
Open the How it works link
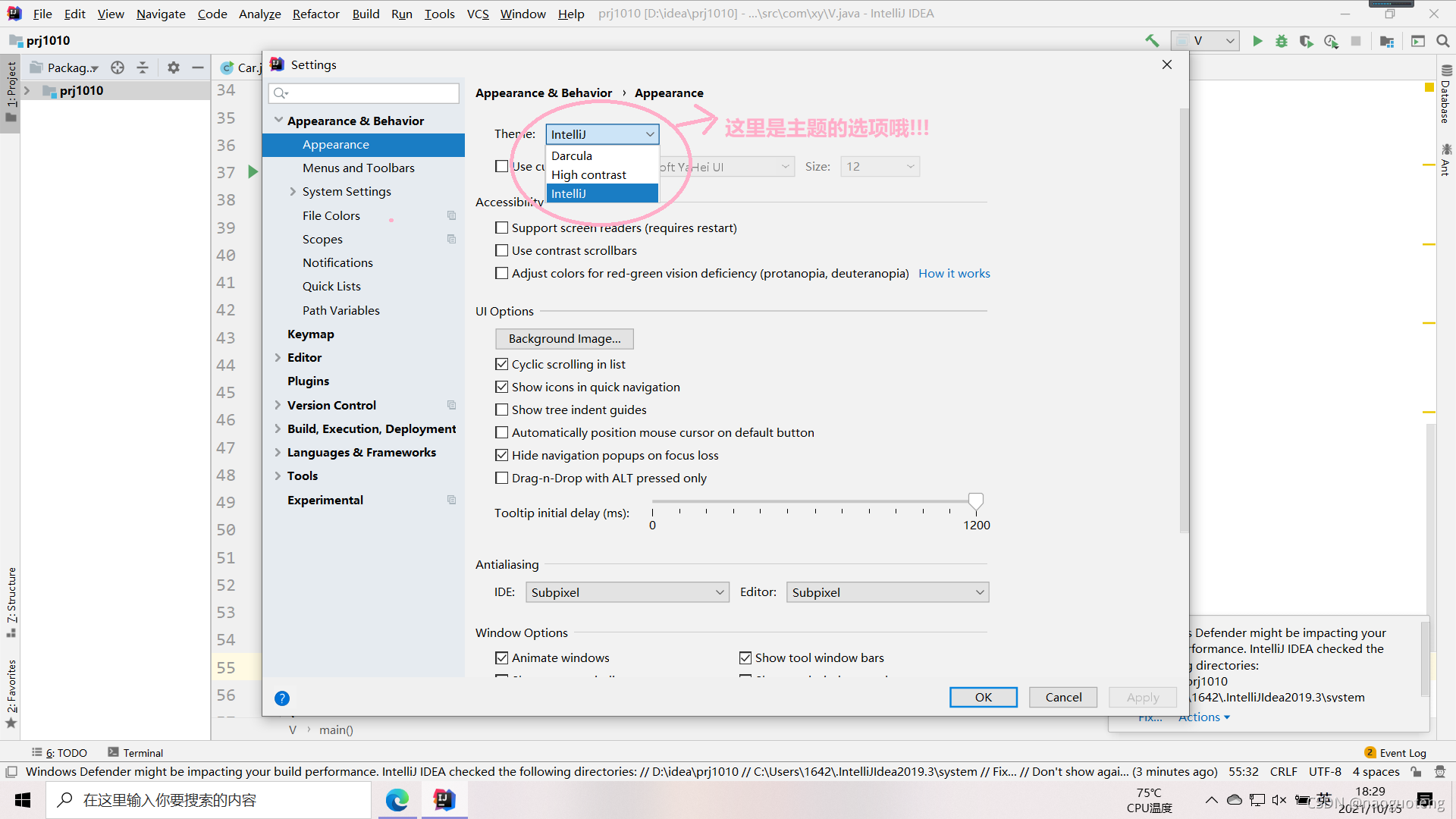[x=954, y=273]
